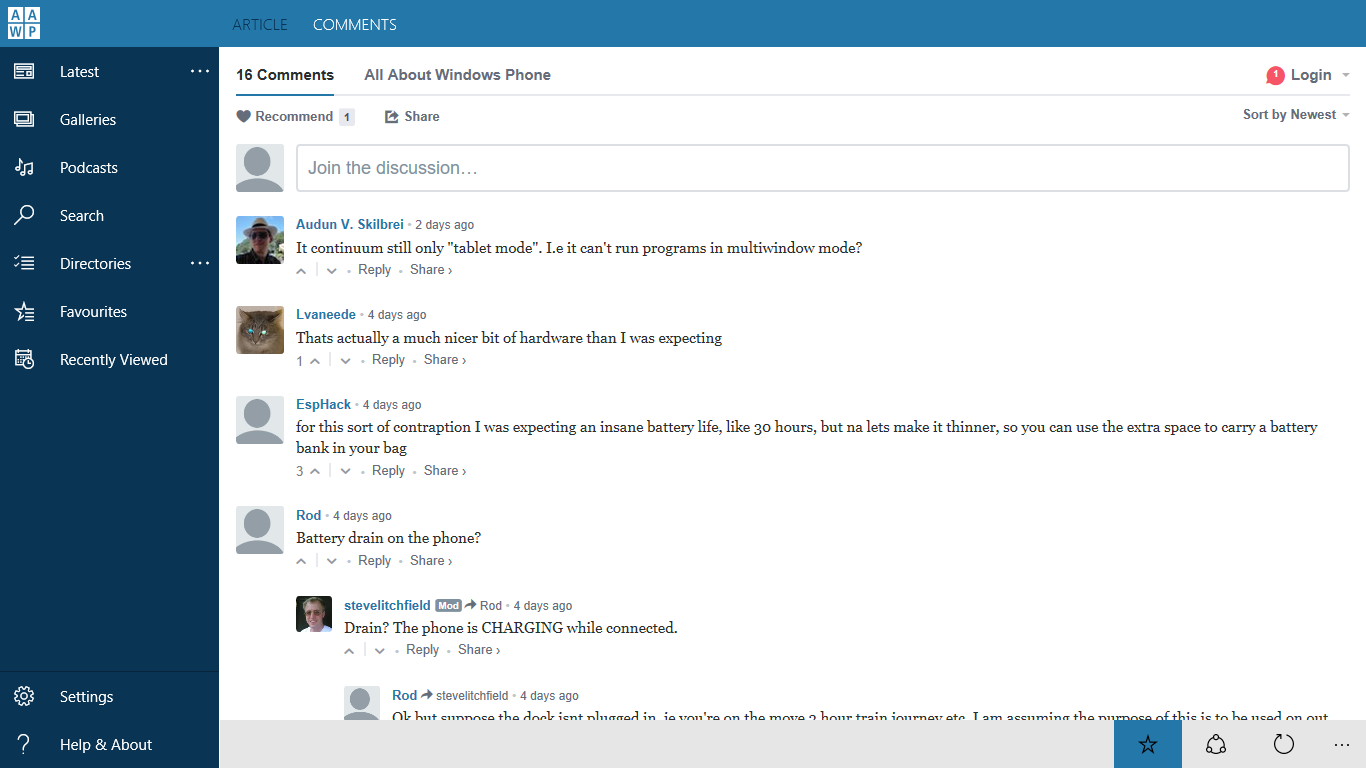1366x768 pixels.
Task: Click the Join the discussion input field
Action: point(823,168)
